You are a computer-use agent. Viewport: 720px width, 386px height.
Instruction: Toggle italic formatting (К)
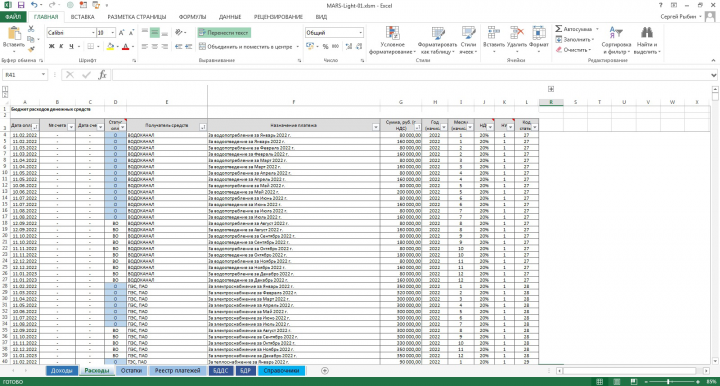(62, 46)
